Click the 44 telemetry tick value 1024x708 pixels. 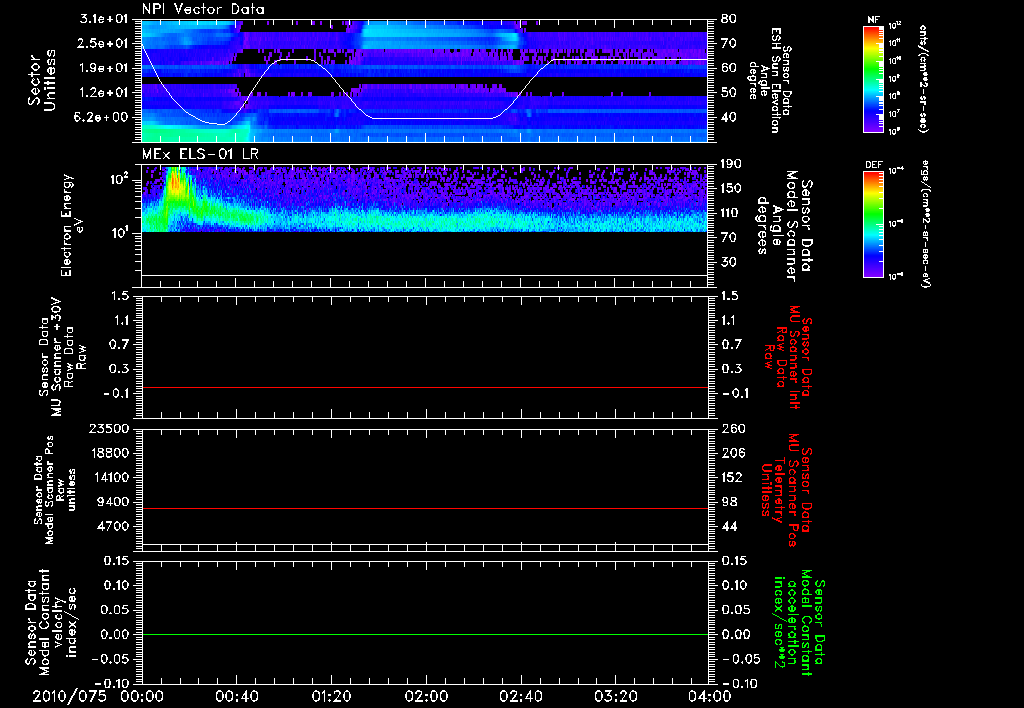coord(729,526)
